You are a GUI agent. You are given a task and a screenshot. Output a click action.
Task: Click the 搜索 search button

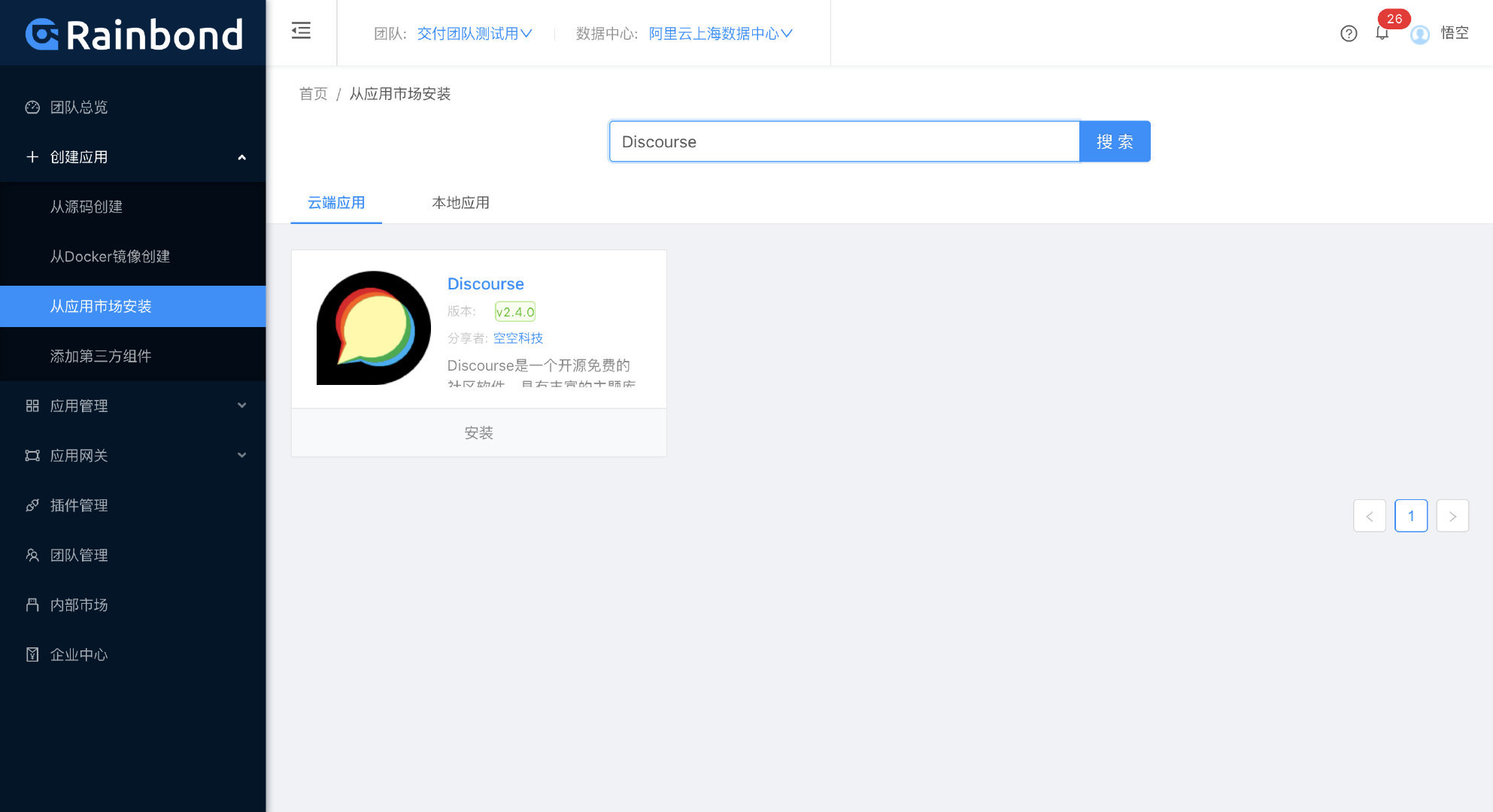click(x=1114, y=141)
